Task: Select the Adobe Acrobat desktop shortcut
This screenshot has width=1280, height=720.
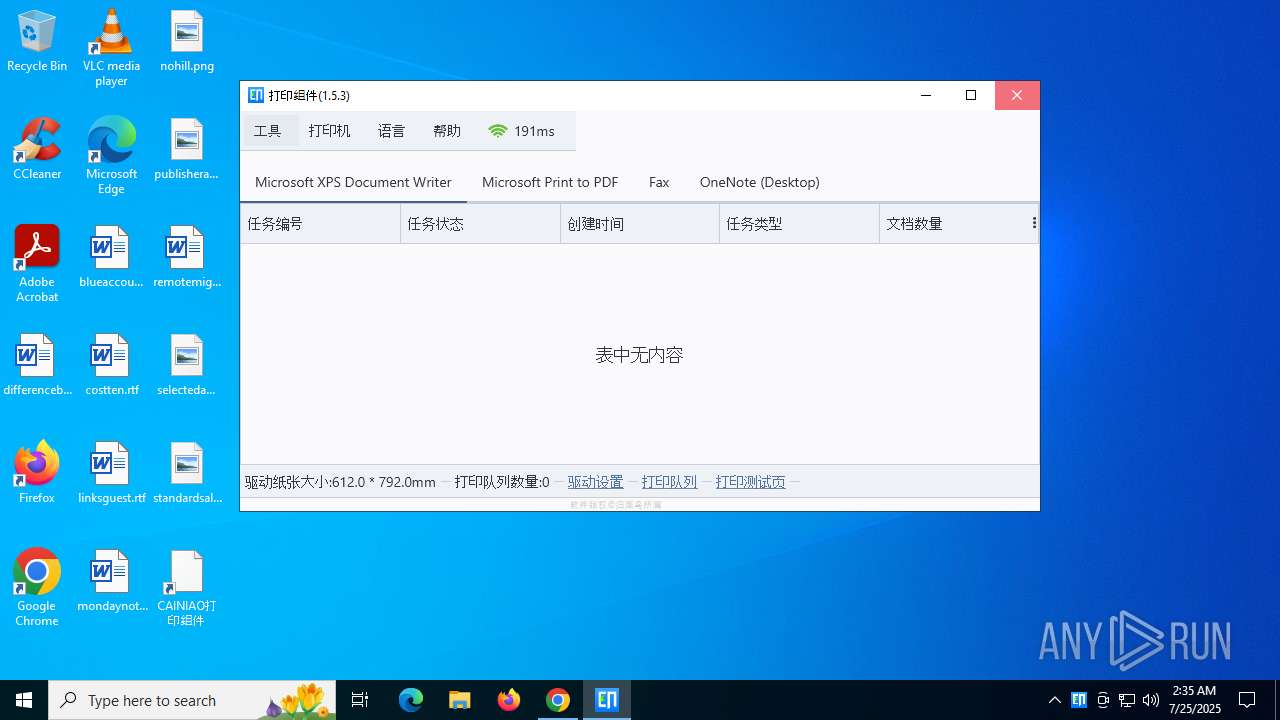Action: pyautogui.click(x=37, y=263)
